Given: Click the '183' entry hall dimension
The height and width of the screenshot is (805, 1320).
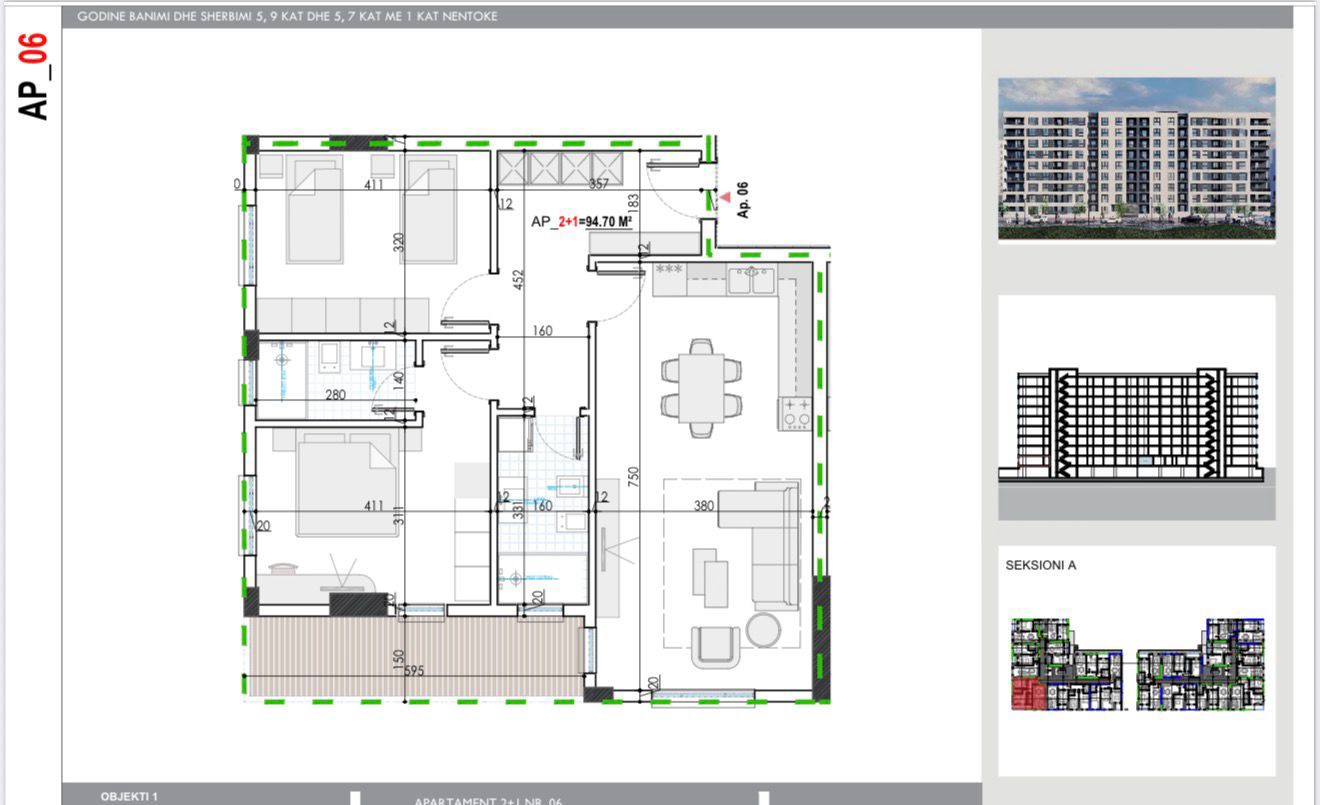Looking at the screenshot, I should pos(633,203).
